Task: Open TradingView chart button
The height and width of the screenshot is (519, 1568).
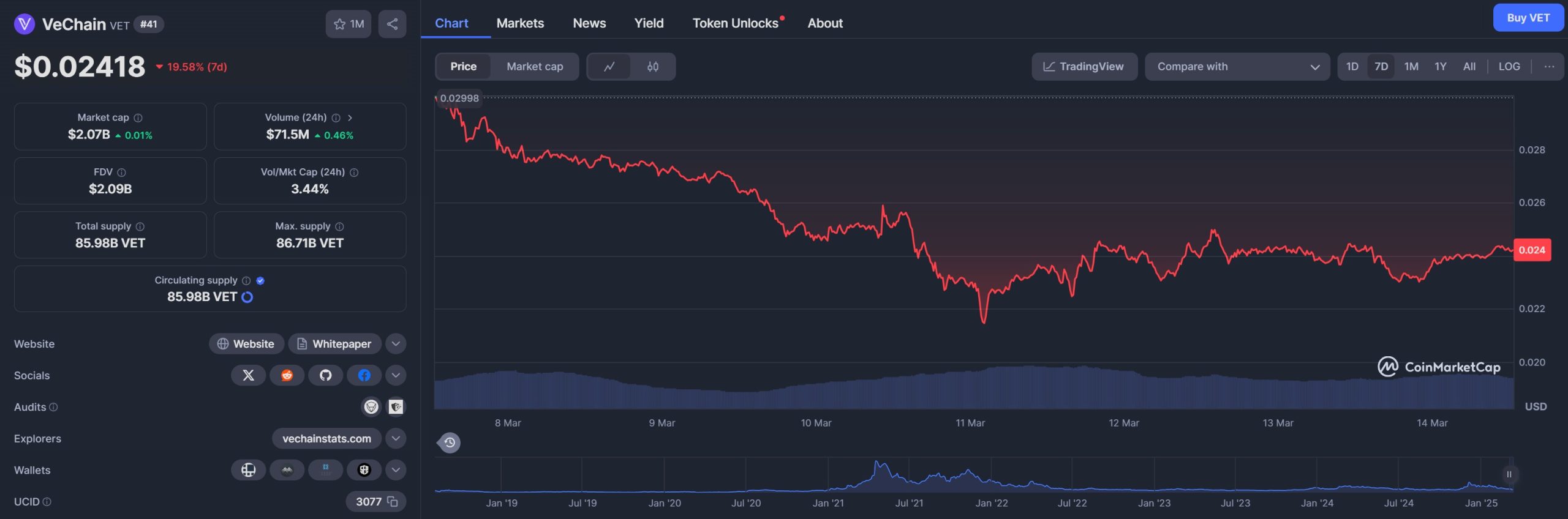Action: pyautogui.click(x=1084, y=67)
